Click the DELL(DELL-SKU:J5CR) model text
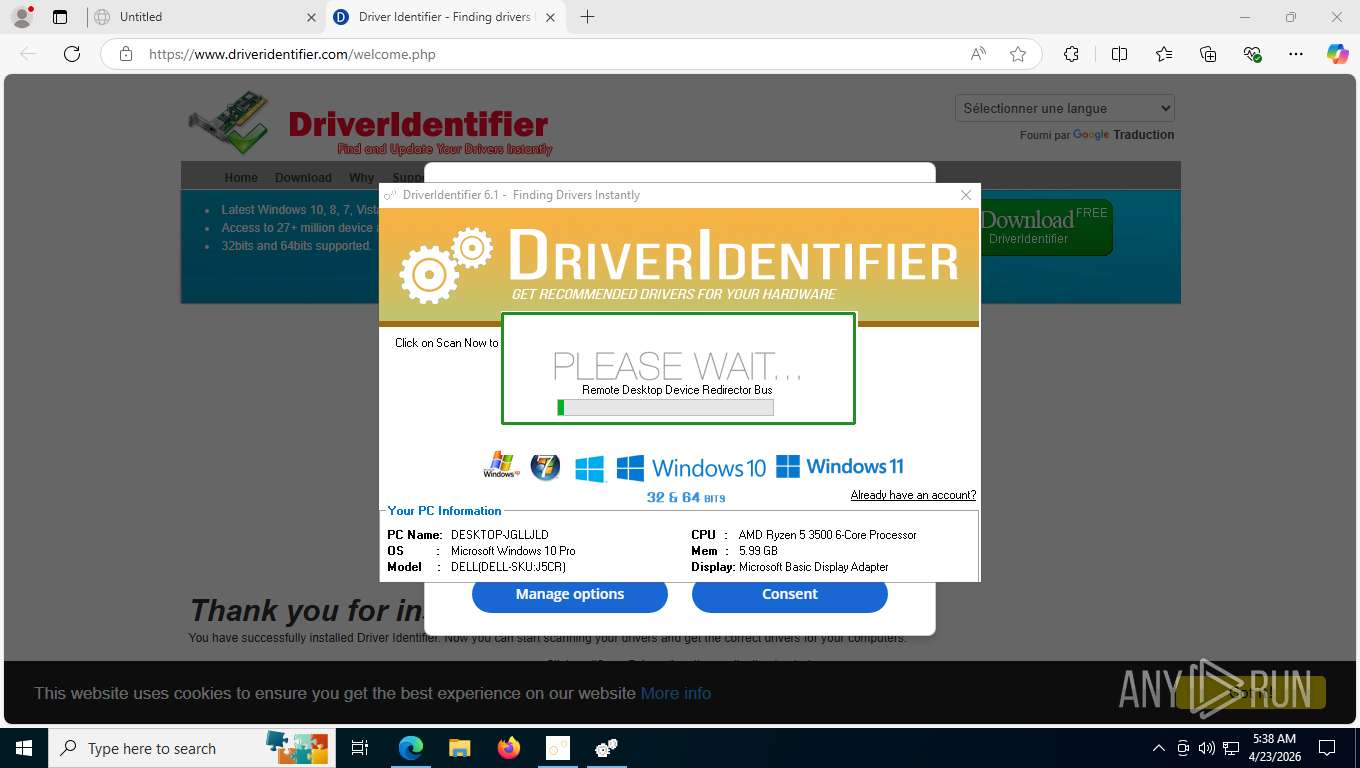 508,567
